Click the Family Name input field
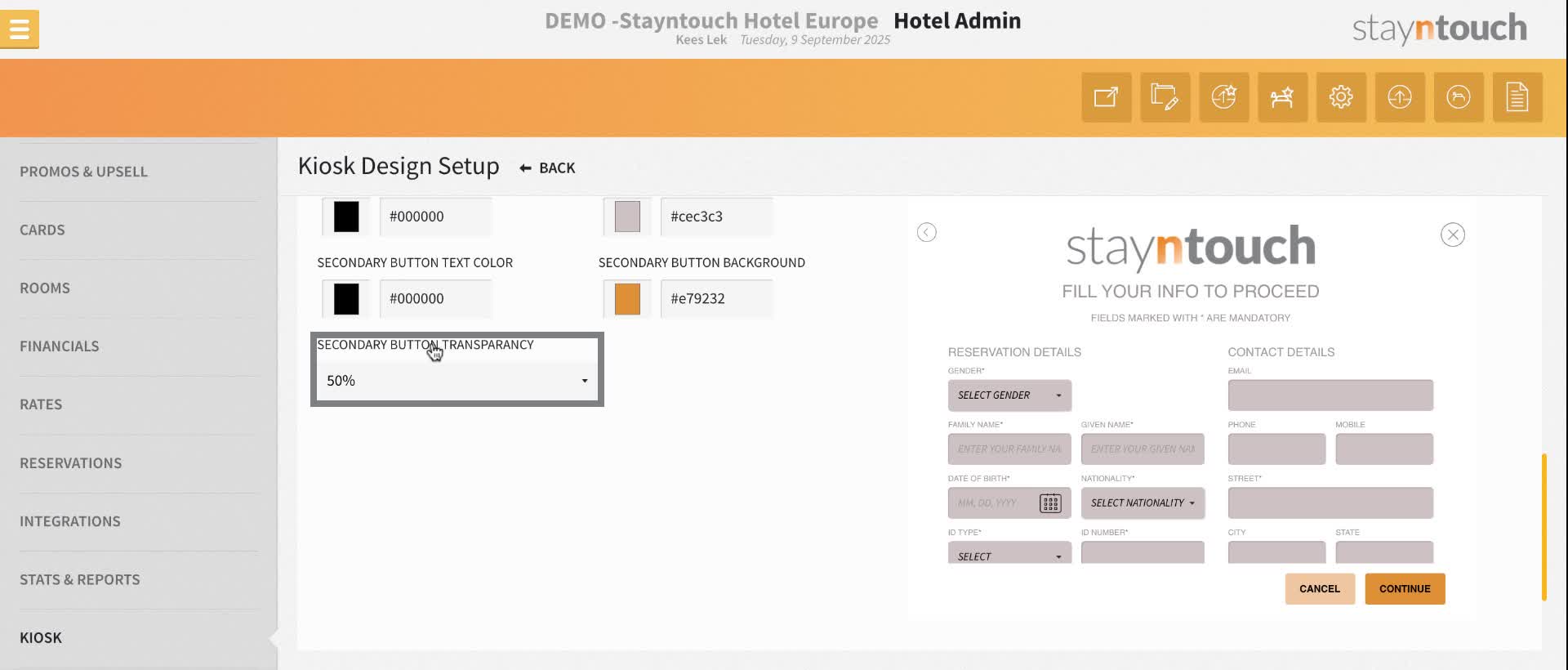 click(x=1009, y=449)
